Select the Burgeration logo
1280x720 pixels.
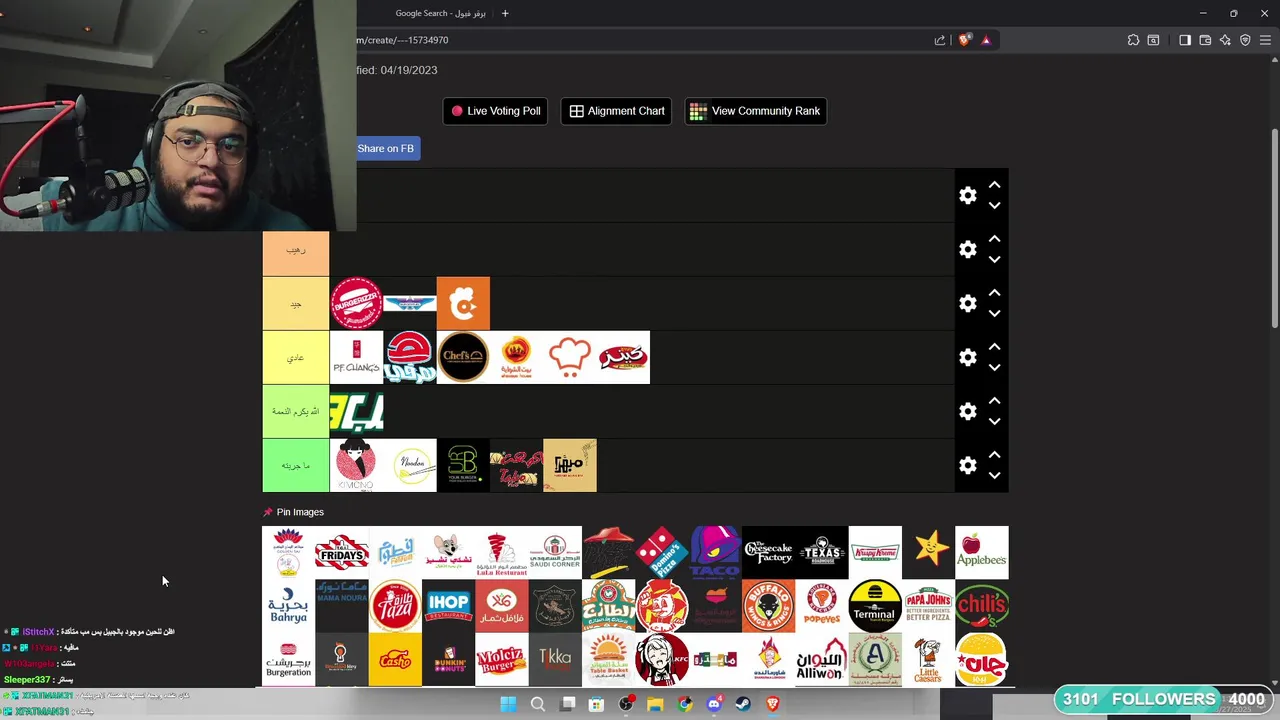click(288, 660)
